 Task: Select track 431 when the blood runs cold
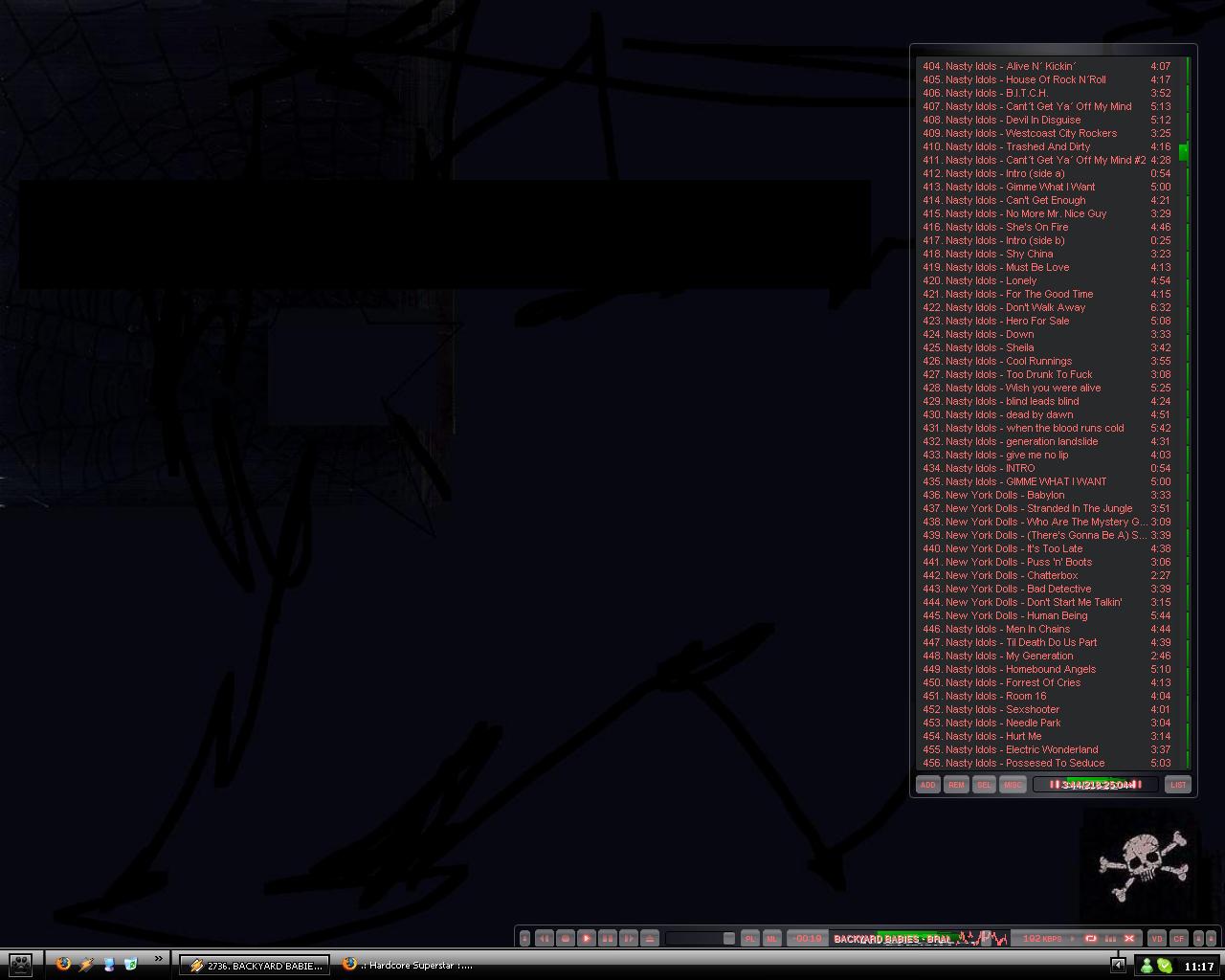pos(1046,428)
